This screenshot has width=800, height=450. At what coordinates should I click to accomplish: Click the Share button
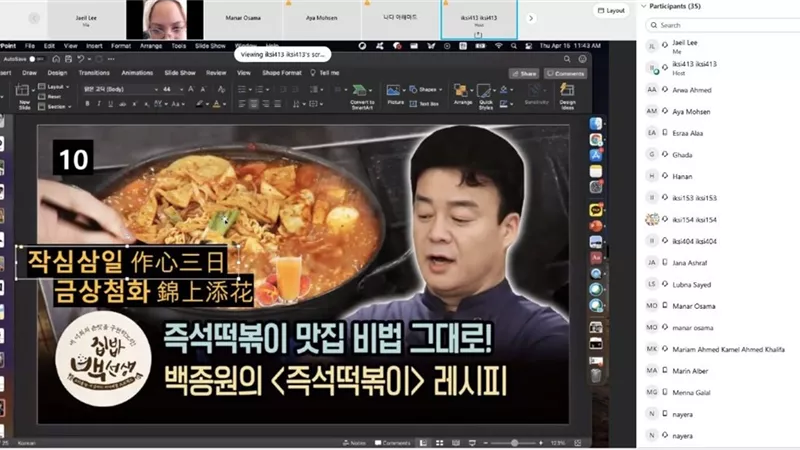coord(524,73)
